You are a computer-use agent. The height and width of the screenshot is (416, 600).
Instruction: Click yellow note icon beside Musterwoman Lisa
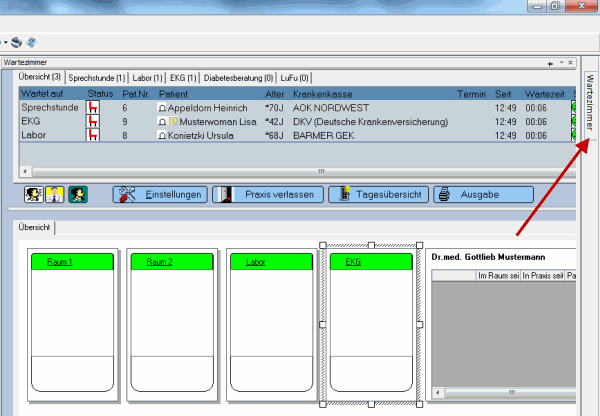[x=172, y=121]
